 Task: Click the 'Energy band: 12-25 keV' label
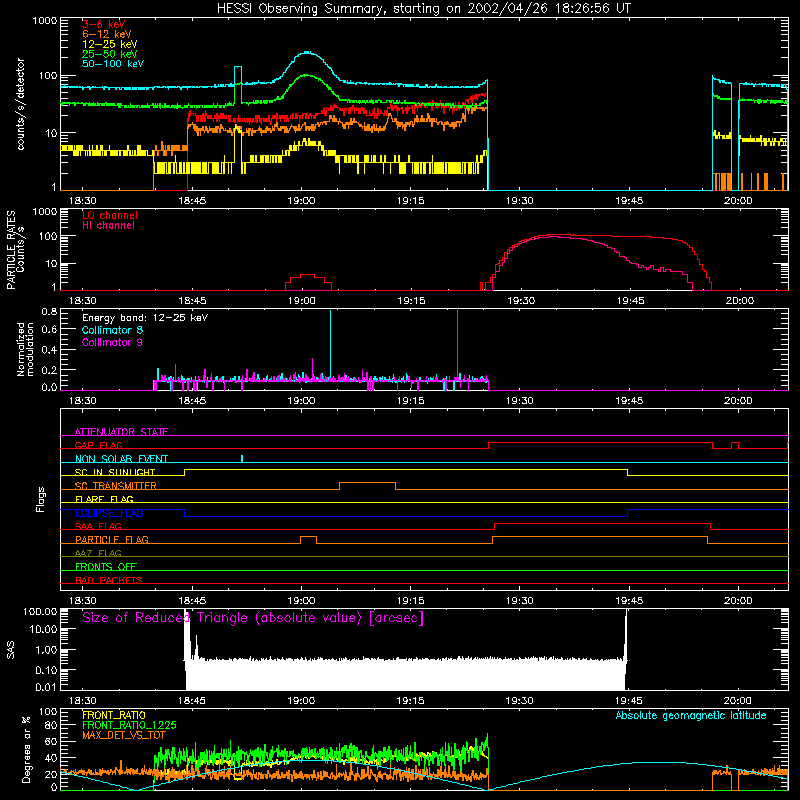145,318
